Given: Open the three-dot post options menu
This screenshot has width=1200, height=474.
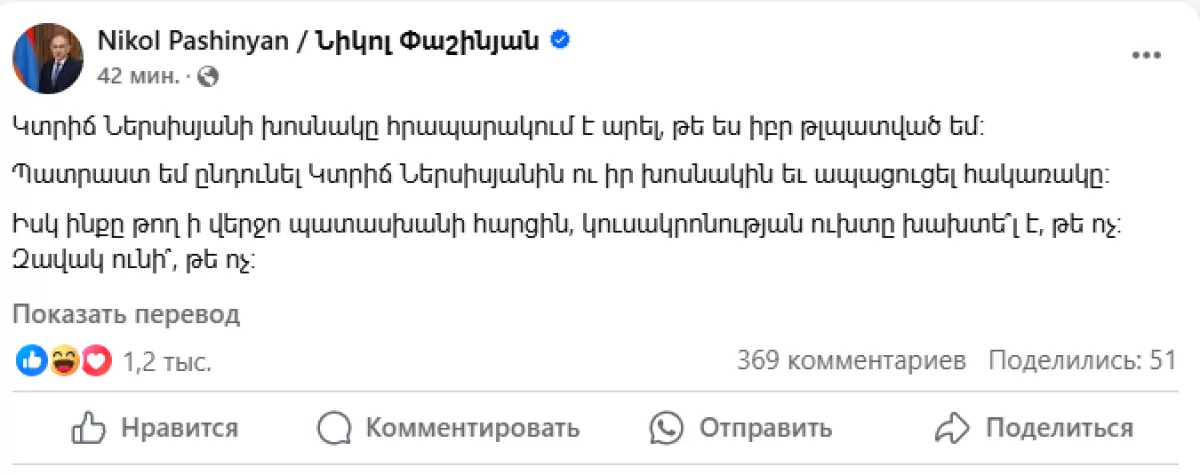Looking at the screenshot, I should coord(1145,56).
